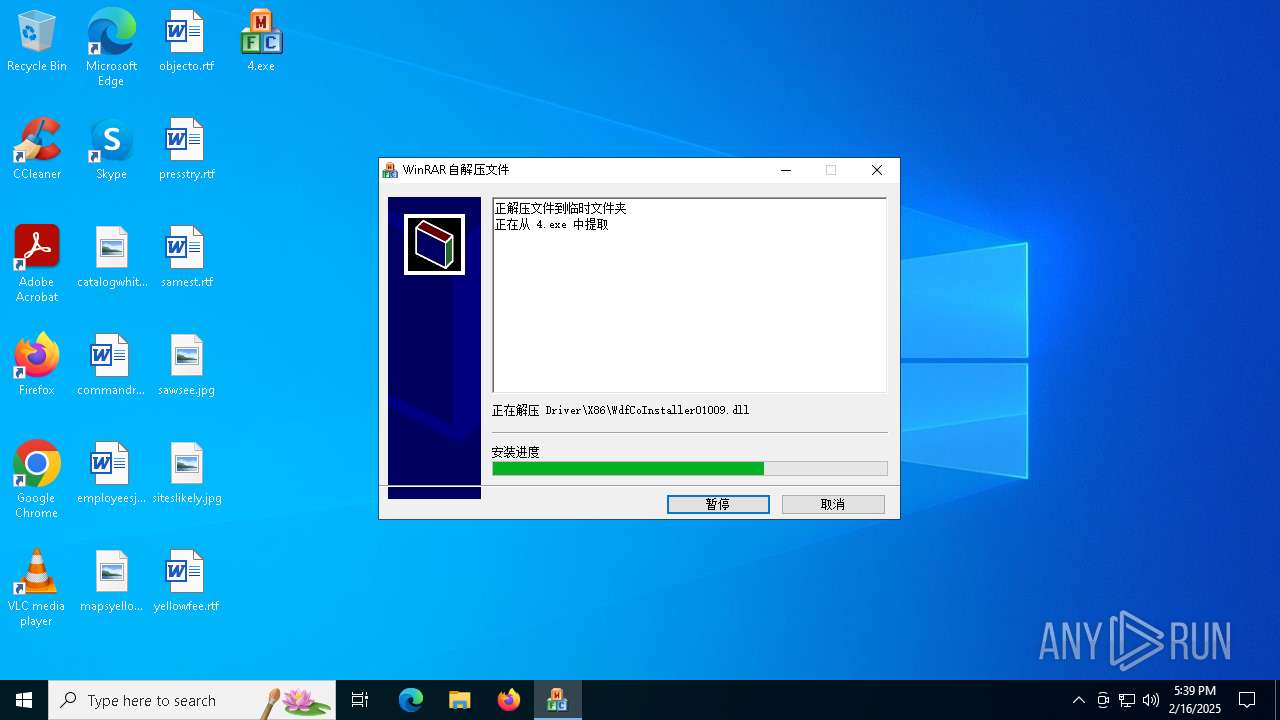Open the Recycle Bin desktop icon
Viewport: 1280px width, 720px height.
point(37,41)
